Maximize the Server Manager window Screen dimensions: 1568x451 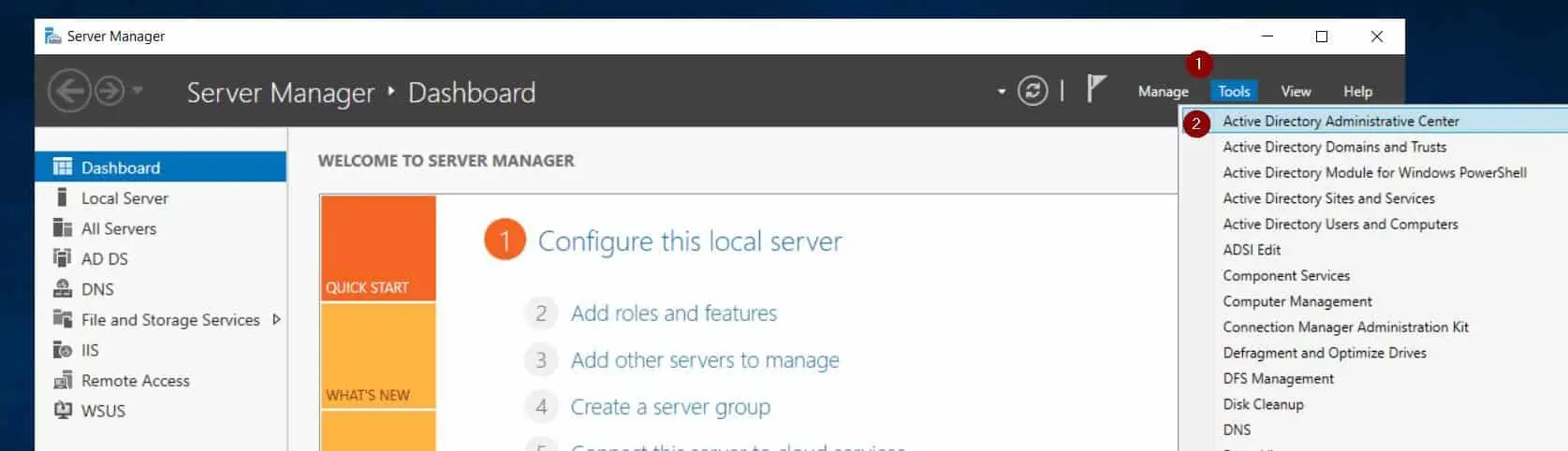pyautogui.click(x=1322, y=36)
